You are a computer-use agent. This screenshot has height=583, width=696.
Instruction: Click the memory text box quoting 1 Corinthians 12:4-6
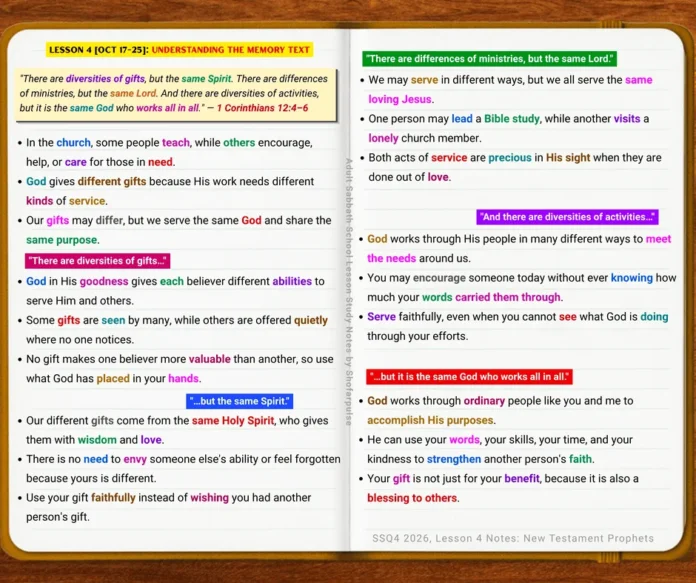coord(176,94)
